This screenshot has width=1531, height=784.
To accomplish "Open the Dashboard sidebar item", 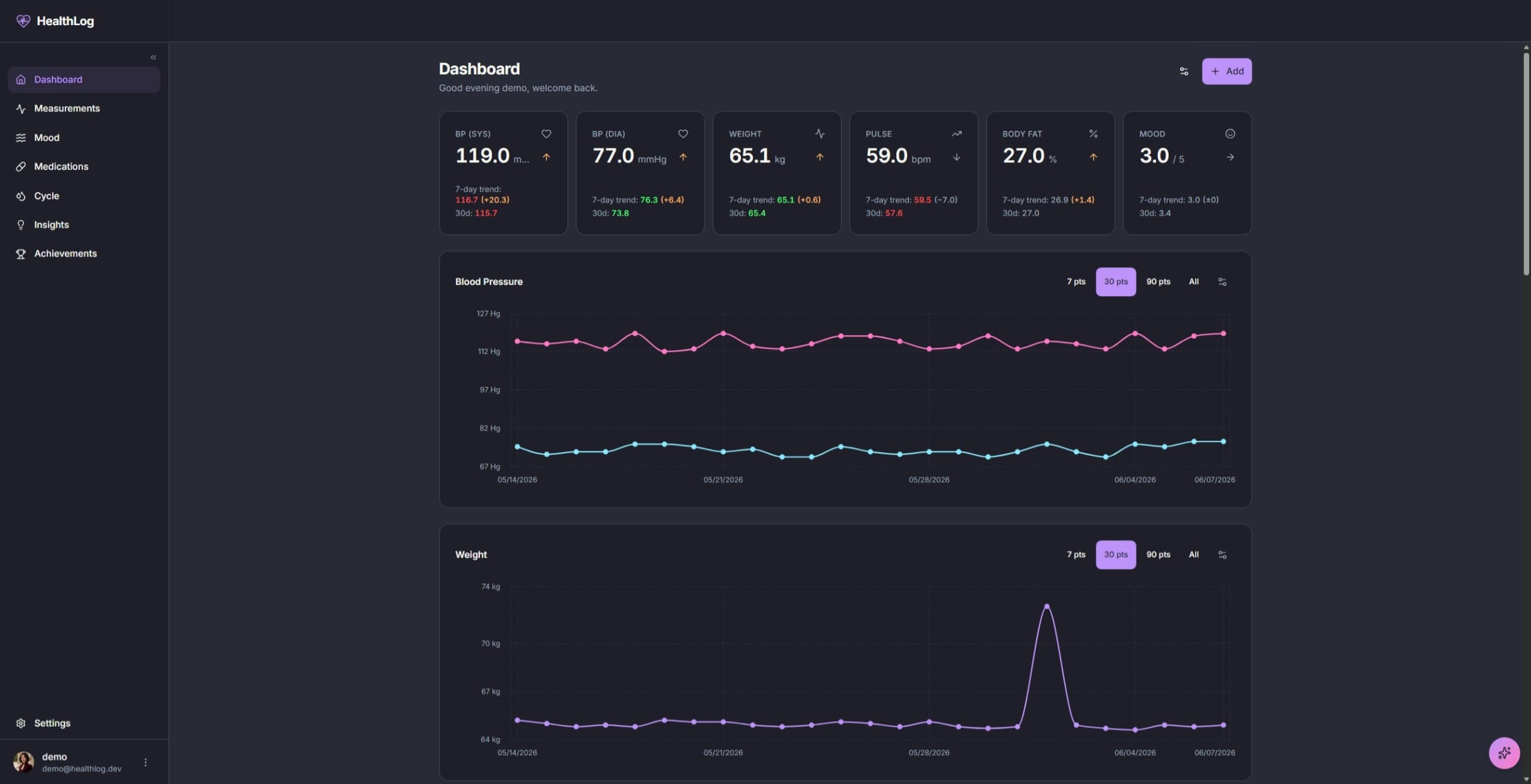I will click(x=84, y=80).
